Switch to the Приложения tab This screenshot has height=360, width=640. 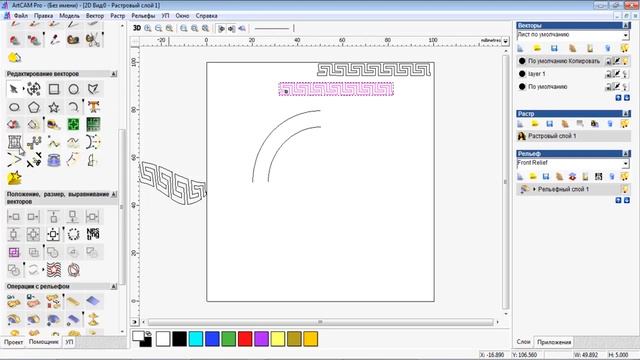point(554,342)
